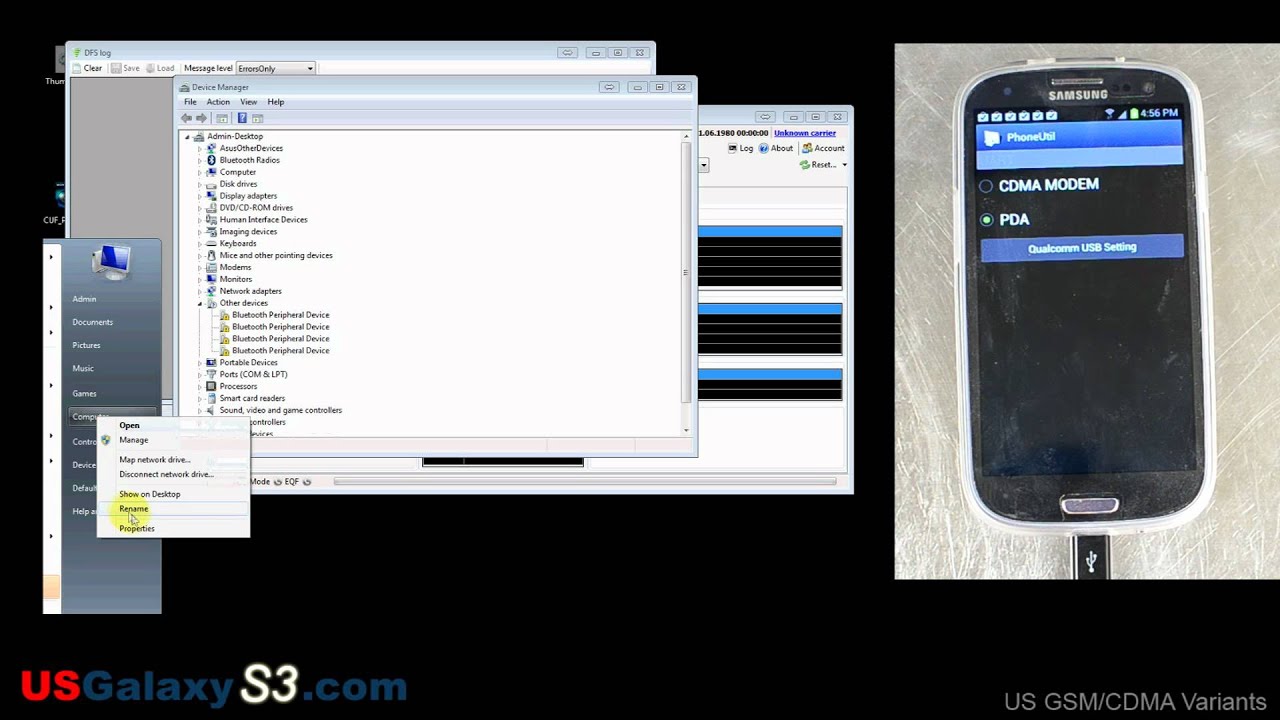This screenshot has width=1280, height=720.
Task: Click the Processors icon in the device tree
Action: pos(211,386)
